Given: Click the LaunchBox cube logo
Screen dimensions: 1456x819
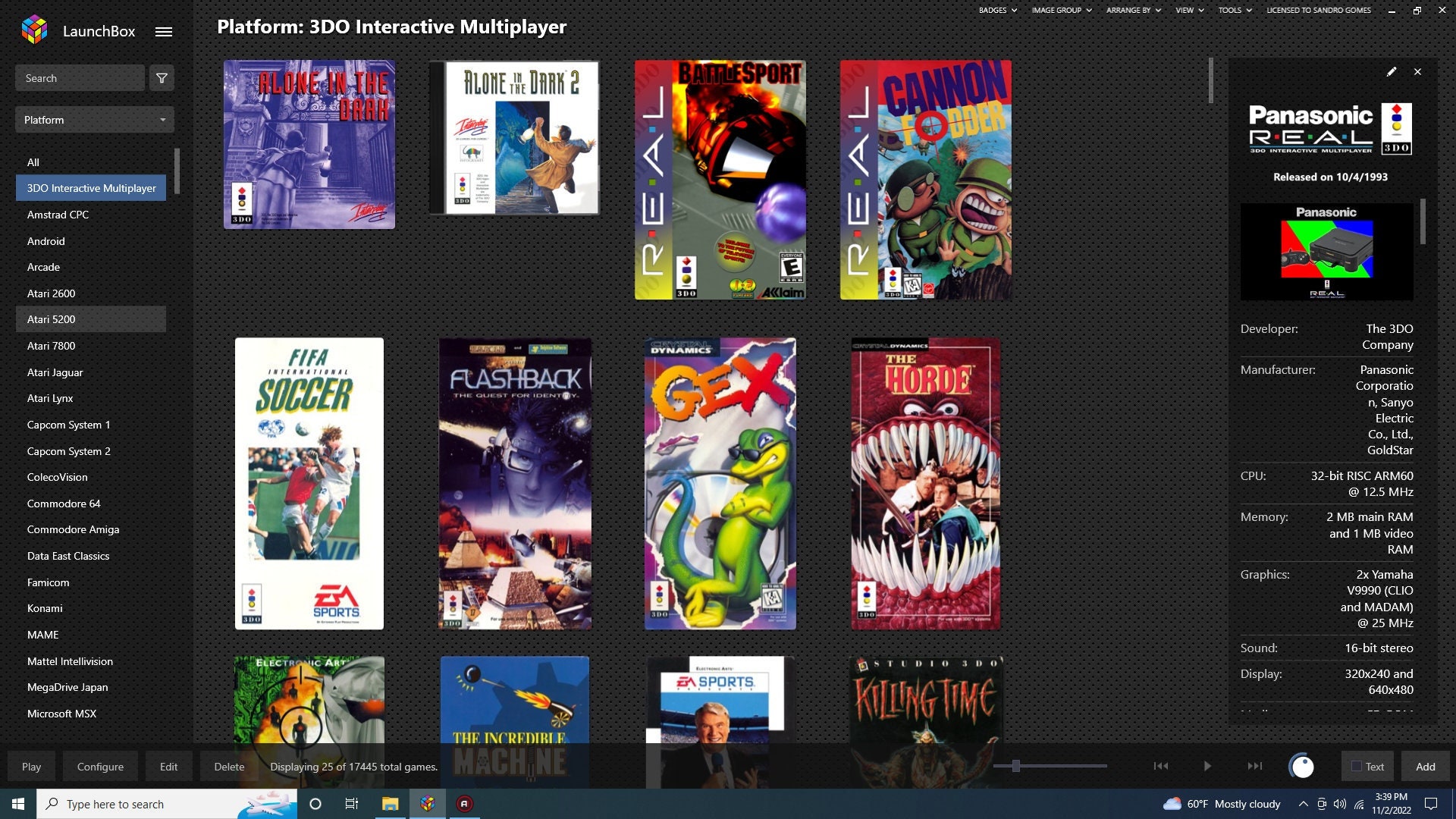Looking at the screenshot, I should [x=35, y=30].
